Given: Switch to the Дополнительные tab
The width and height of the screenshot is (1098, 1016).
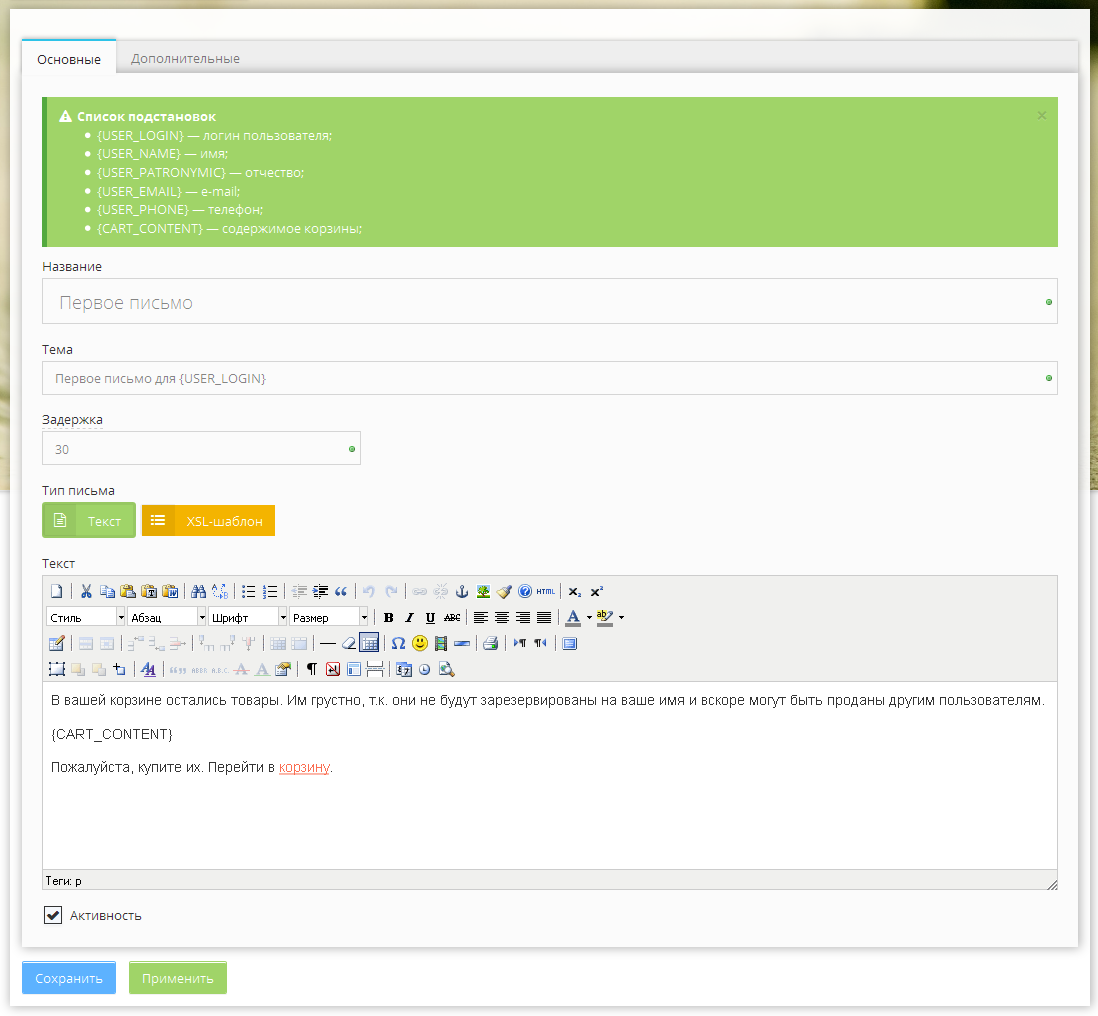Looking at the screenshot, I should [x=185, y=58].
